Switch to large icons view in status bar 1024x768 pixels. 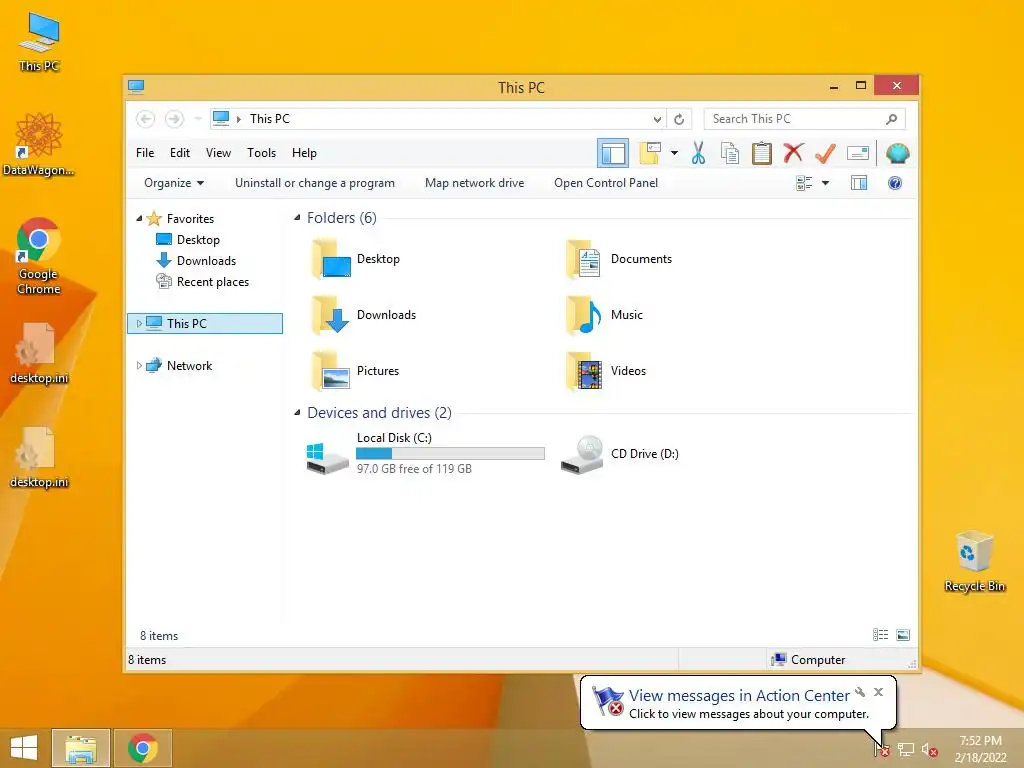point(903,635)
